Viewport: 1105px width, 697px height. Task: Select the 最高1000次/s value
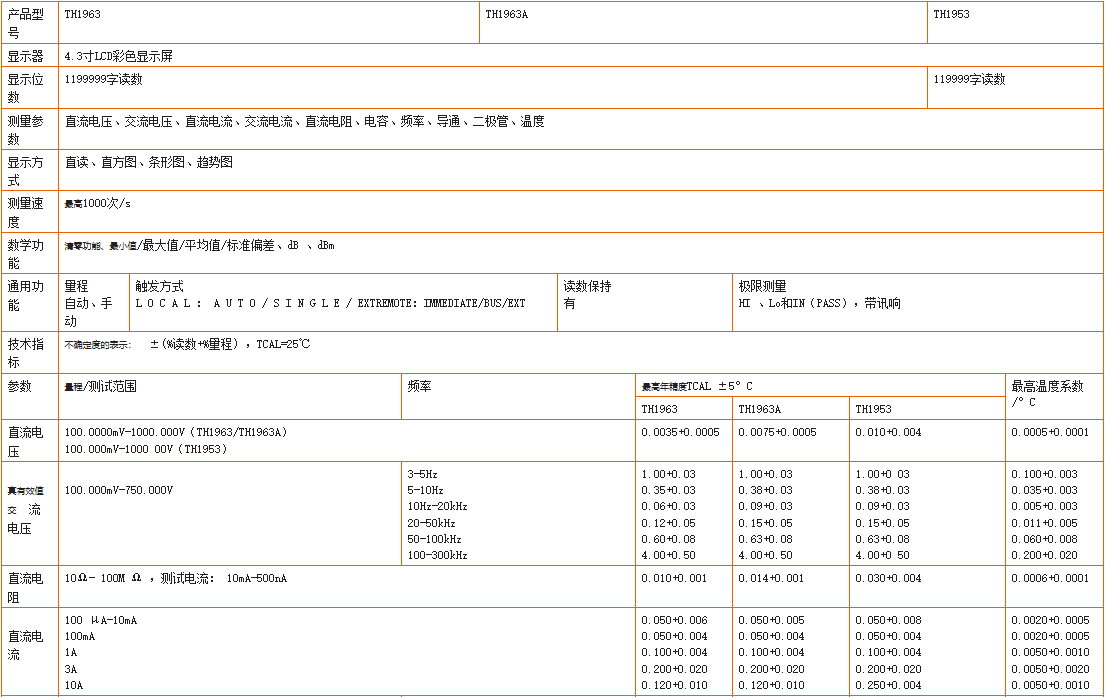tap(97, 204)
